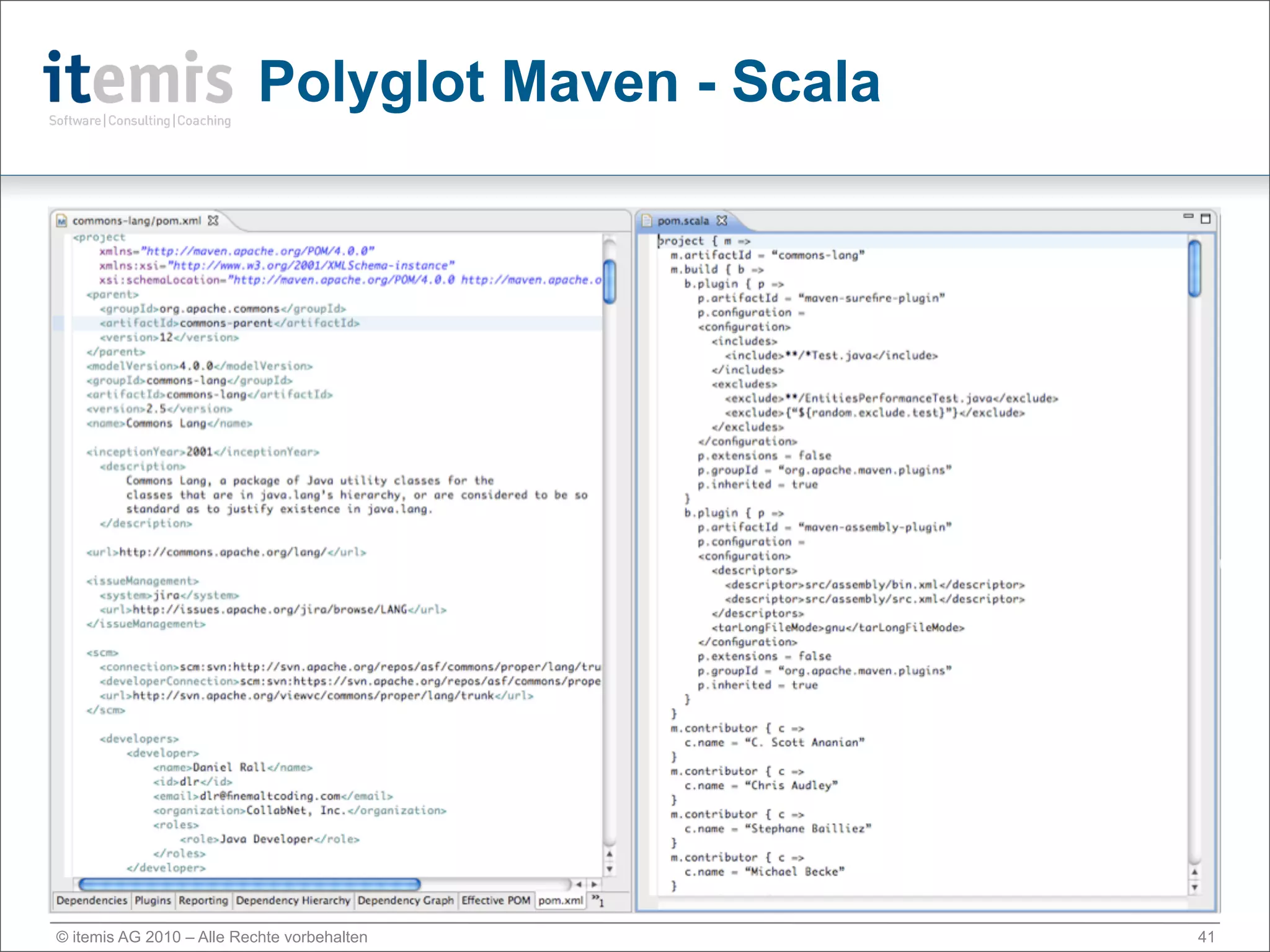1270x952 pixels.
Task: Click the inceptionYear "2001" line
Action: point(203,452)
